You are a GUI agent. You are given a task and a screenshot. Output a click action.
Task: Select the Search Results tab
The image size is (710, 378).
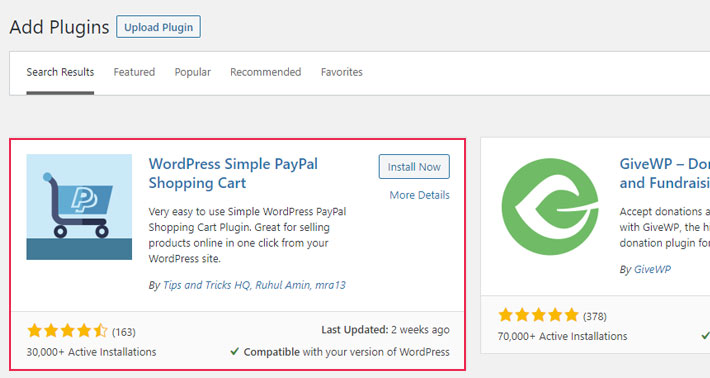coord(60,72)
